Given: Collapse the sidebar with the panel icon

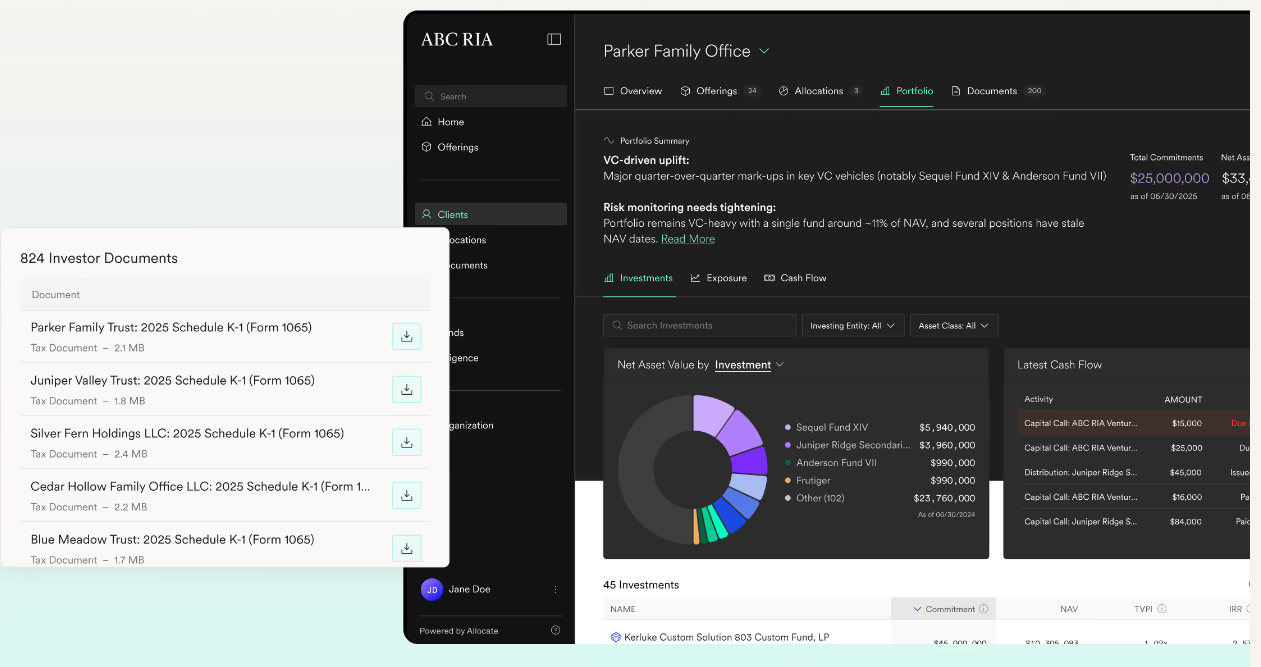Looking at the screenshot, I should (x=554, y=39).
